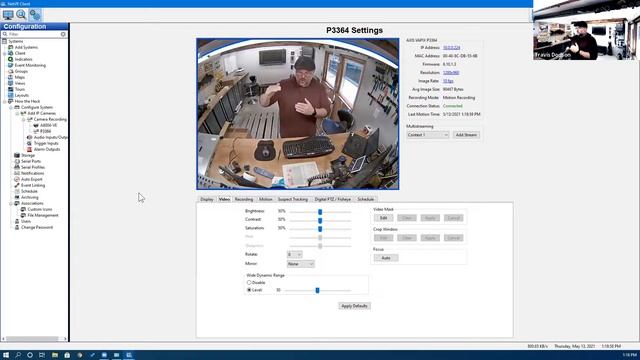Click the Saturation slider handle
The image size is (640, 360).
[x=320, y=229]
